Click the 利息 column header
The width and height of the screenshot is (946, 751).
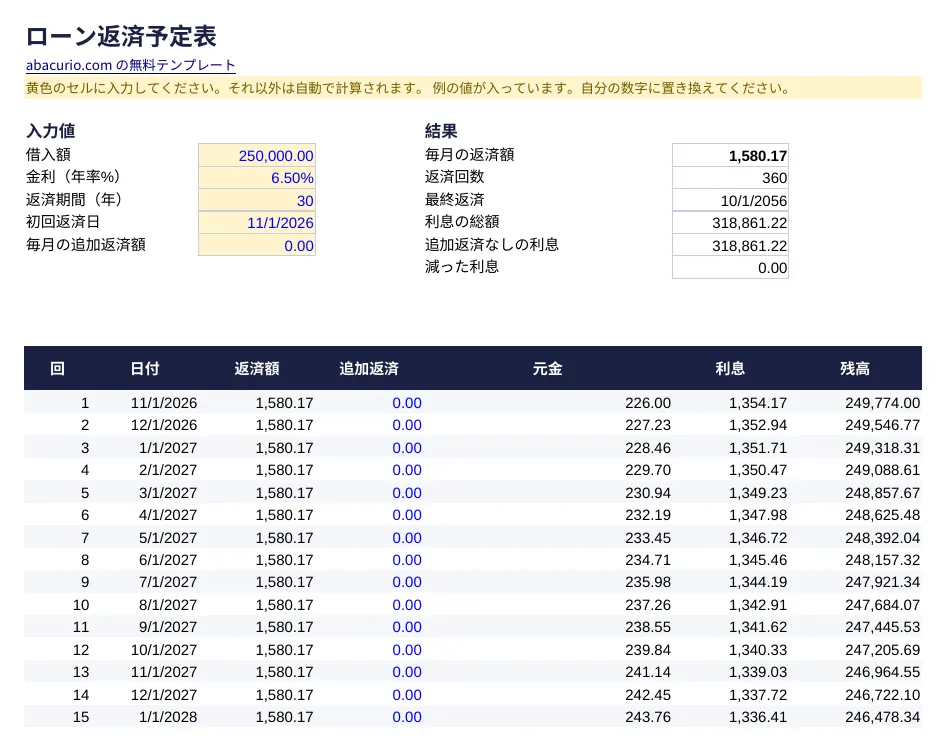click(x=730, y=369)
